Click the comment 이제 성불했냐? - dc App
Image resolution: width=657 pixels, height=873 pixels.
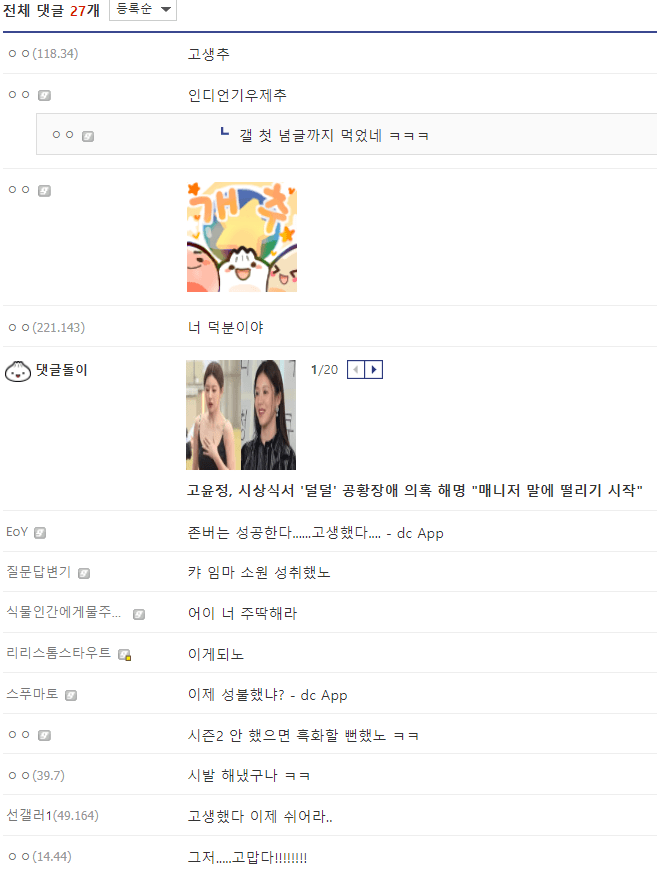[x=268, y=695]
